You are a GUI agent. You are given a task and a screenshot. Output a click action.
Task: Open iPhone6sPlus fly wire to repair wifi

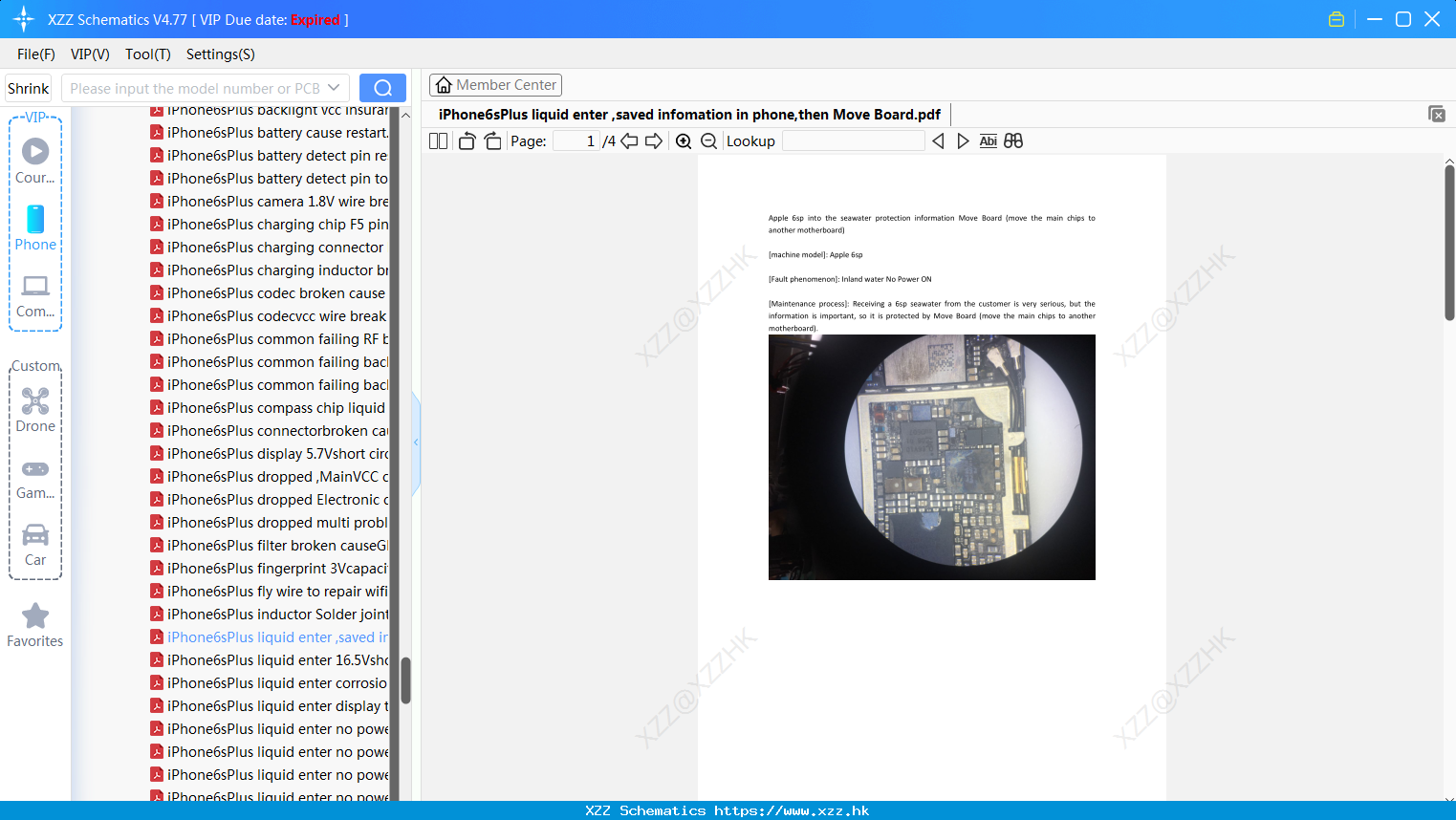(270, 592)
